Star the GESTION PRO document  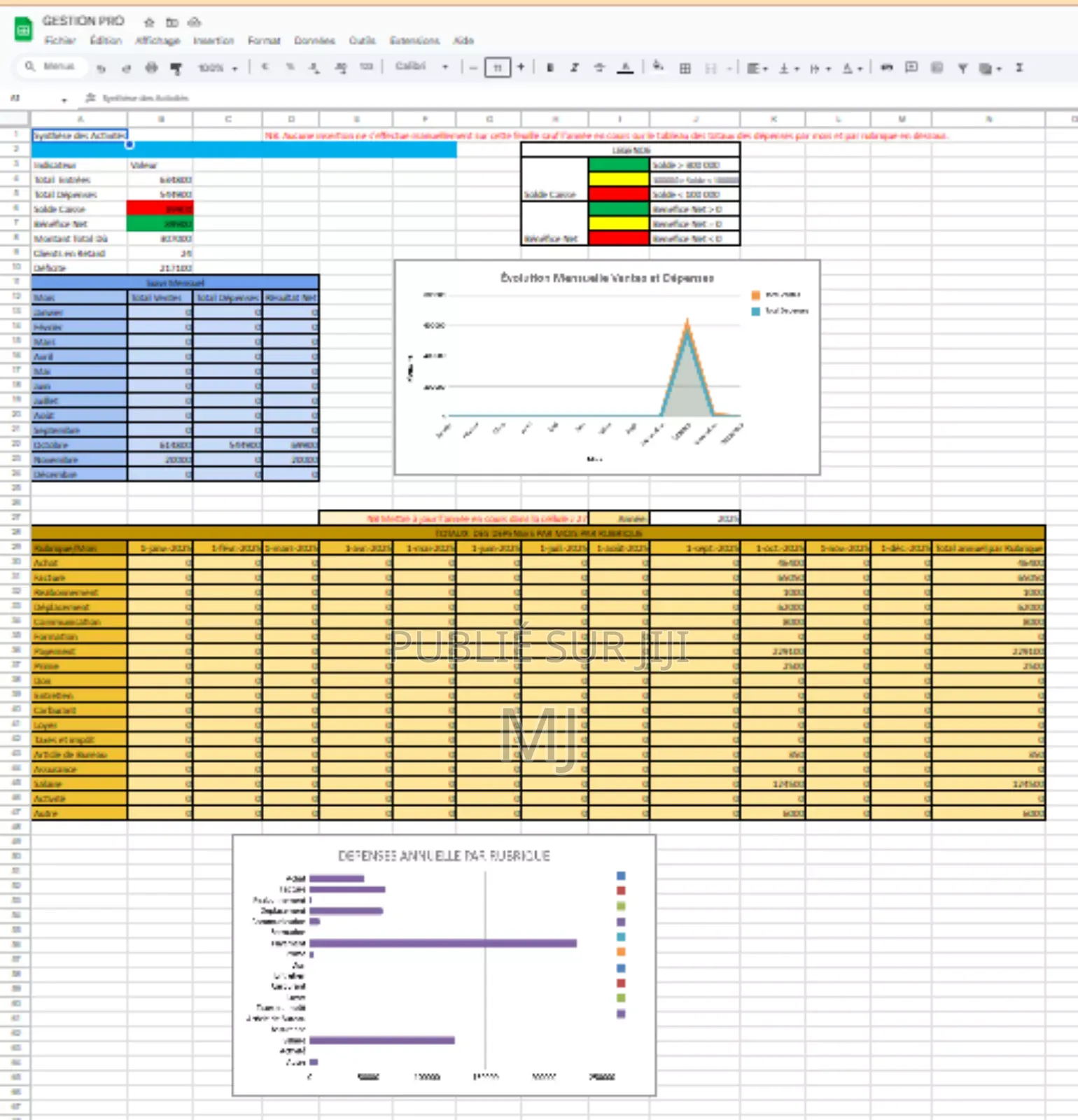pyautogui.click(x=149, y=22)
